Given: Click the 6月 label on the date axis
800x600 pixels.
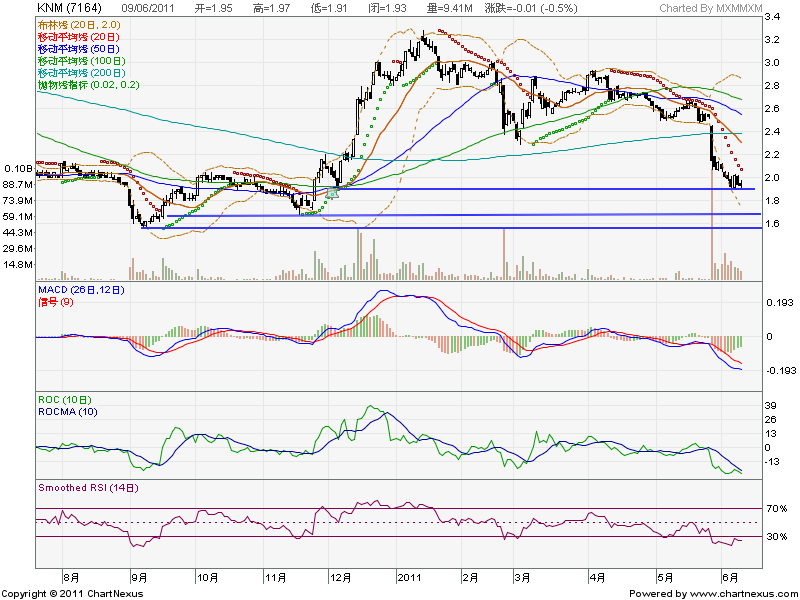Looking at the screenshot, I should (x=729, y=577).
